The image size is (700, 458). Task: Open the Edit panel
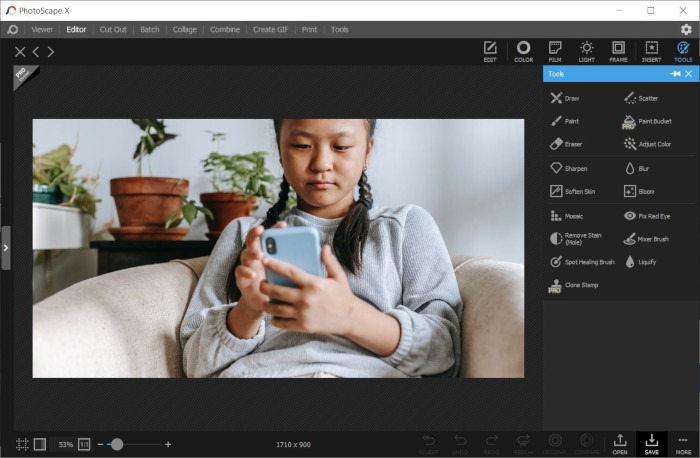pos(490,51)
